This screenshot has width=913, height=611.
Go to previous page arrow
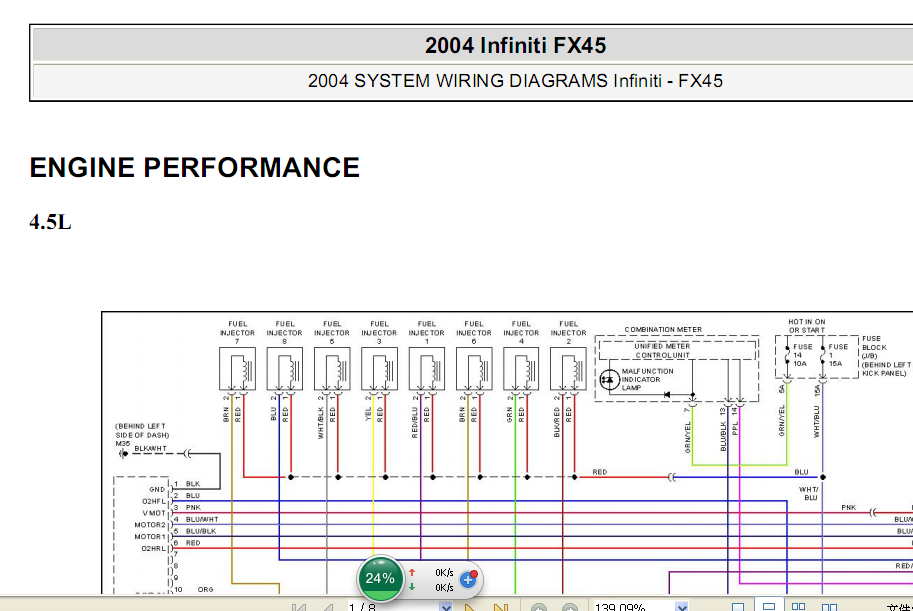[330, 608]
